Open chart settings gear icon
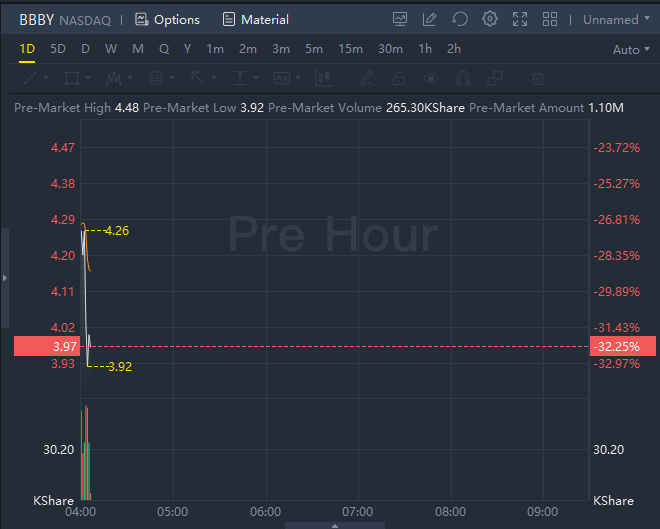The image size is (660, 529). (x=490, y=19)
